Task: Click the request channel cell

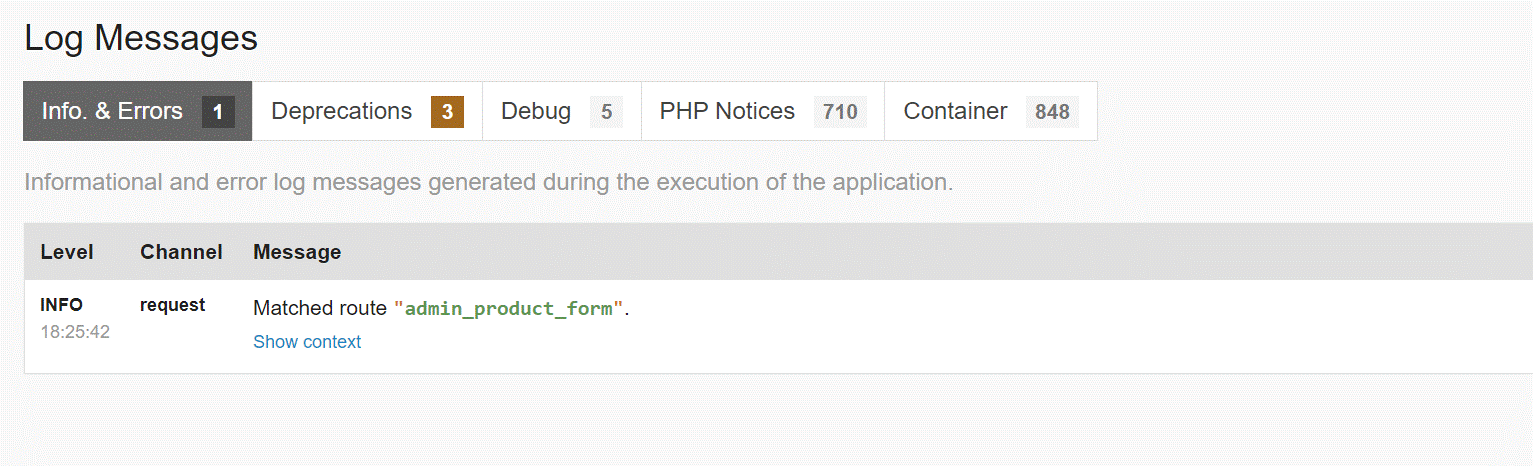Action: pyautogui.click(x=172, y=305)
